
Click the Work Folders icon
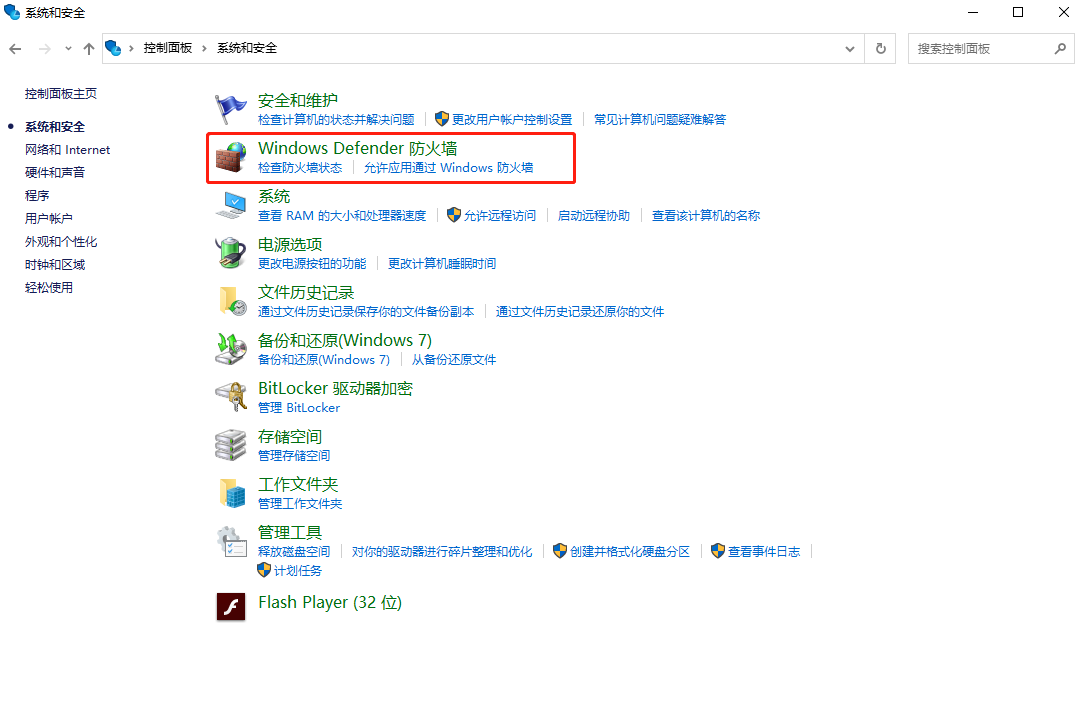(232, 493)
